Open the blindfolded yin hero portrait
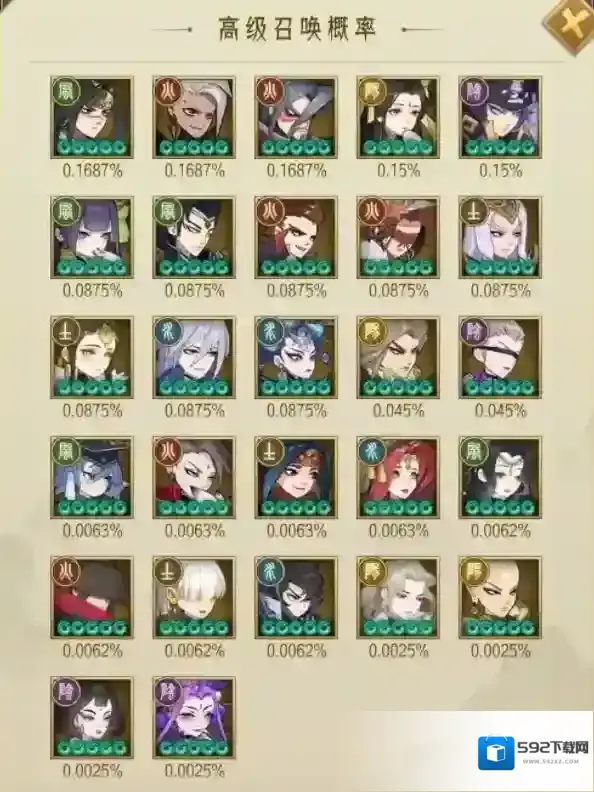 (x=500, y=358)
